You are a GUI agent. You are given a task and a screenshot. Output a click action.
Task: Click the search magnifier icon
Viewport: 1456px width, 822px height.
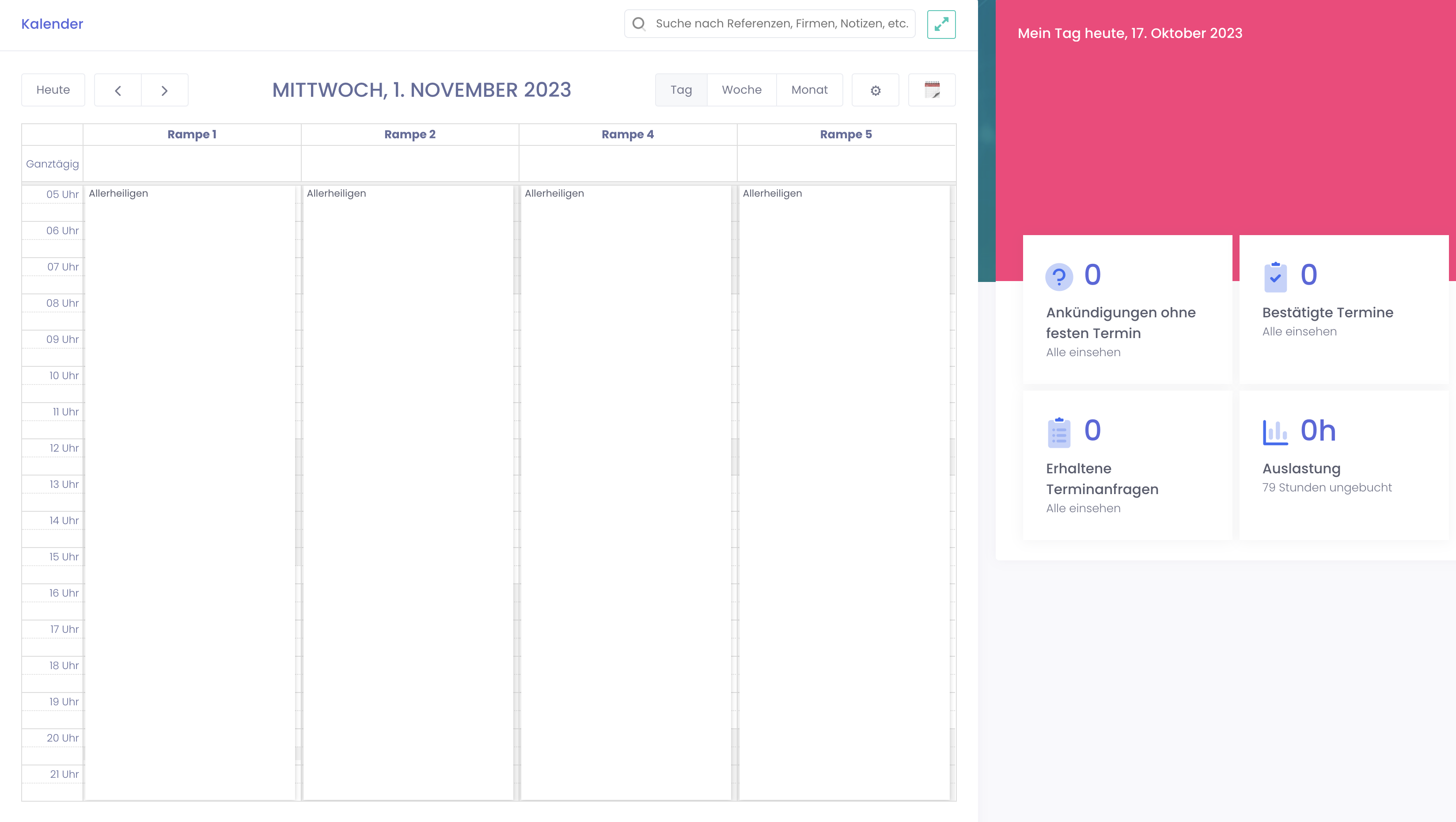(x=639, y=24)
